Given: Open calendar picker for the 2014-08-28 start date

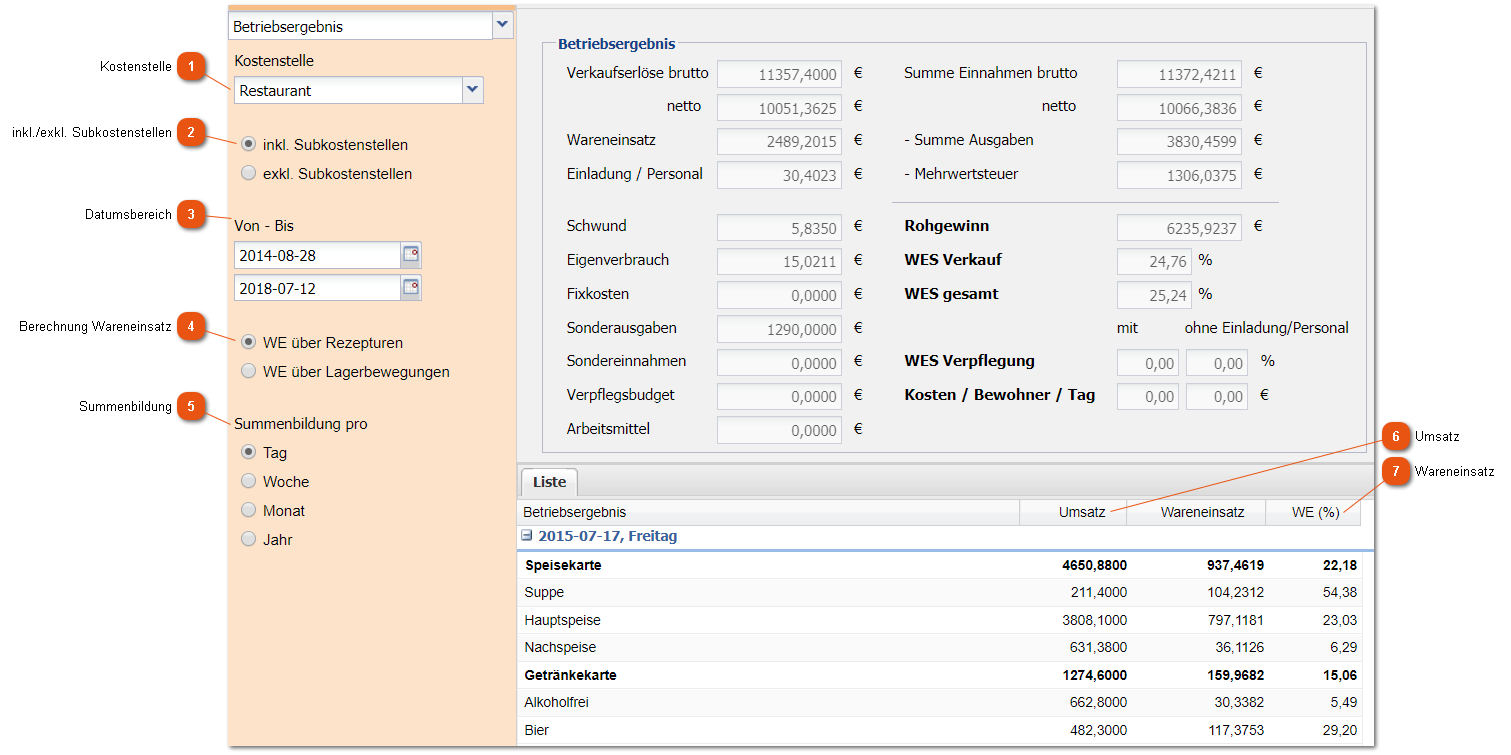Looking at the screenshot, I should tap(411, 255).
